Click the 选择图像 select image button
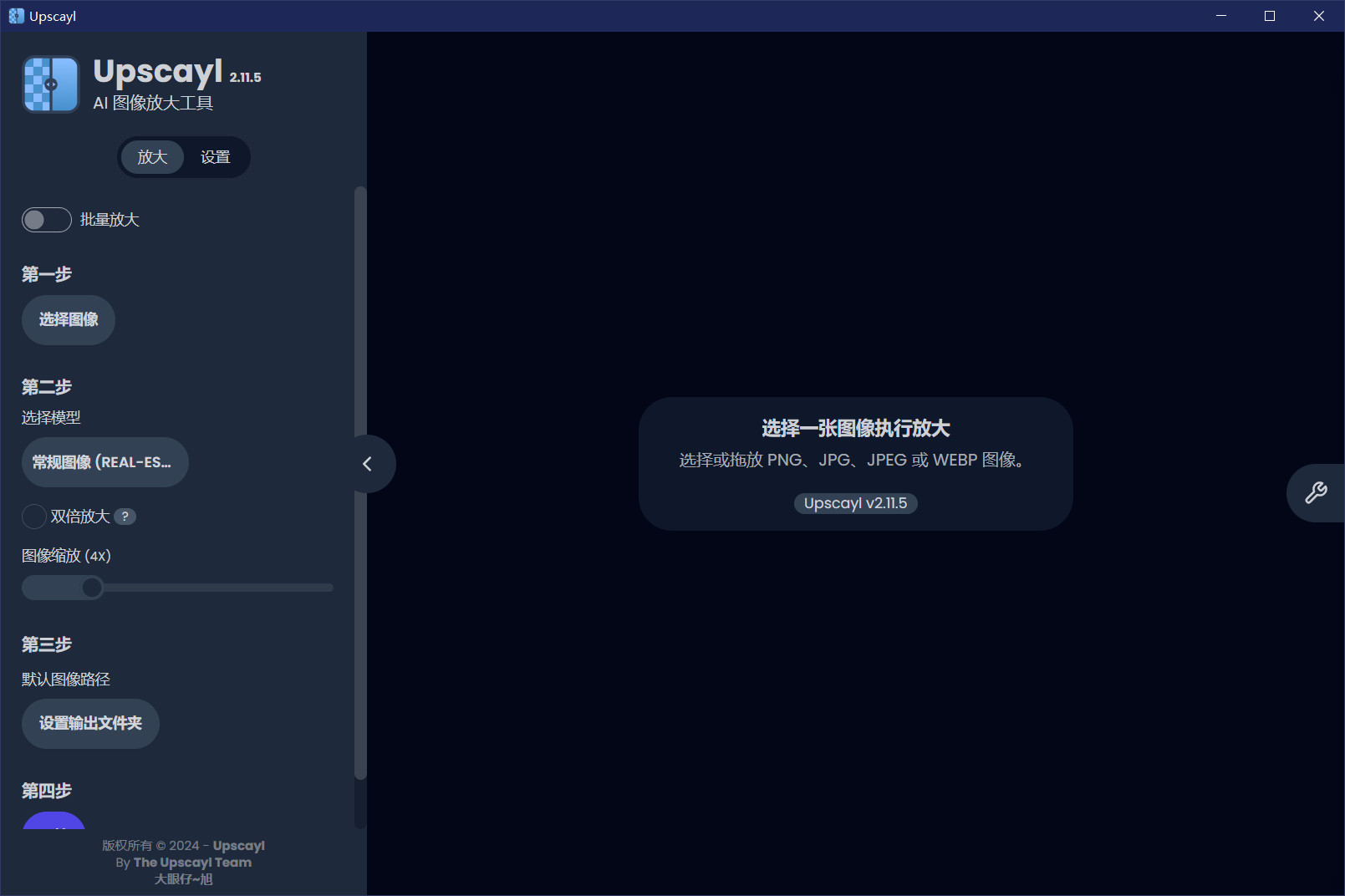The image size is (1345, 896). (69, 319)
